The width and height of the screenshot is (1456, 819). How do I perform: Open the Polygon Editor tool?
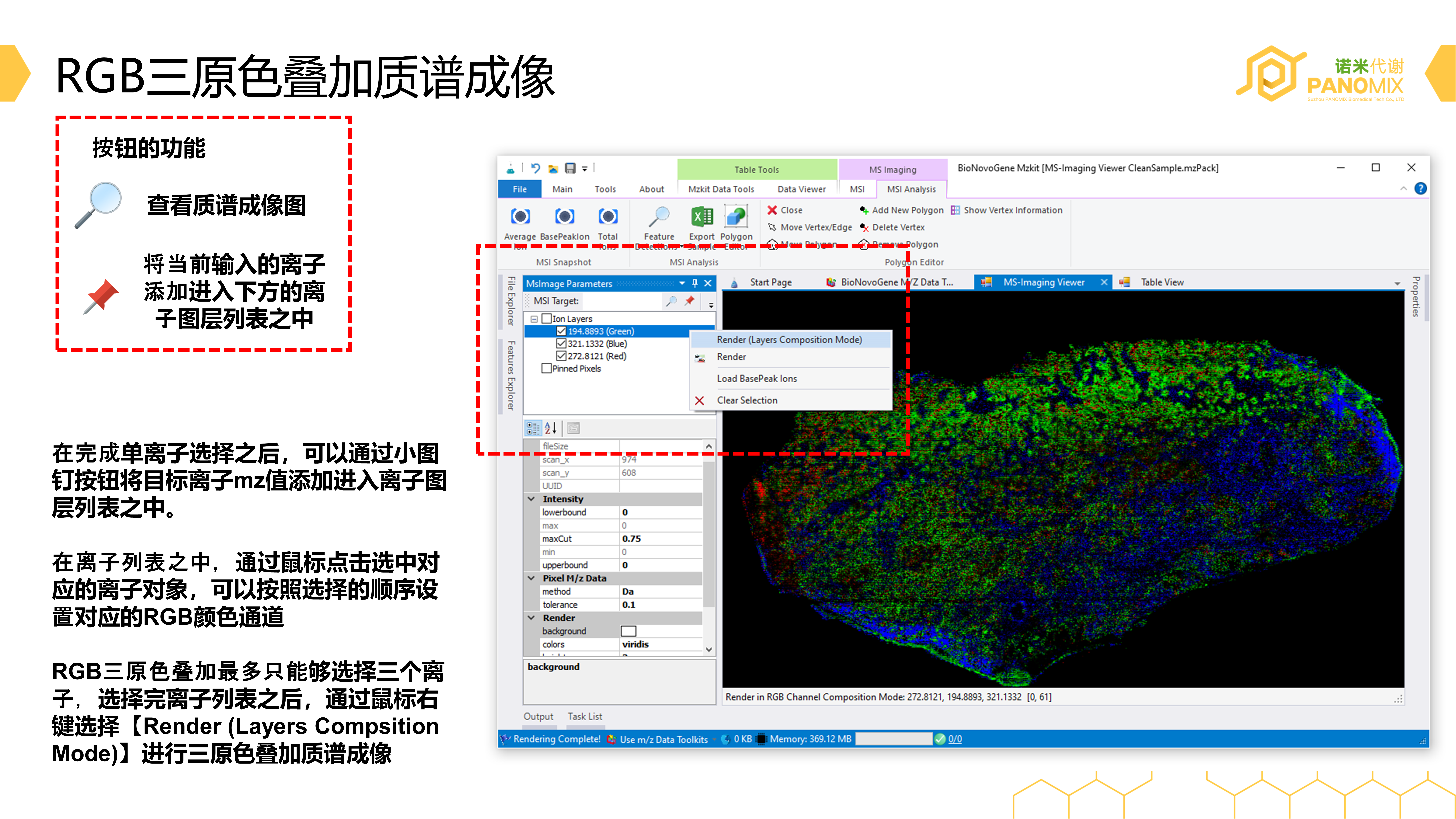click(x=736, y=216)
